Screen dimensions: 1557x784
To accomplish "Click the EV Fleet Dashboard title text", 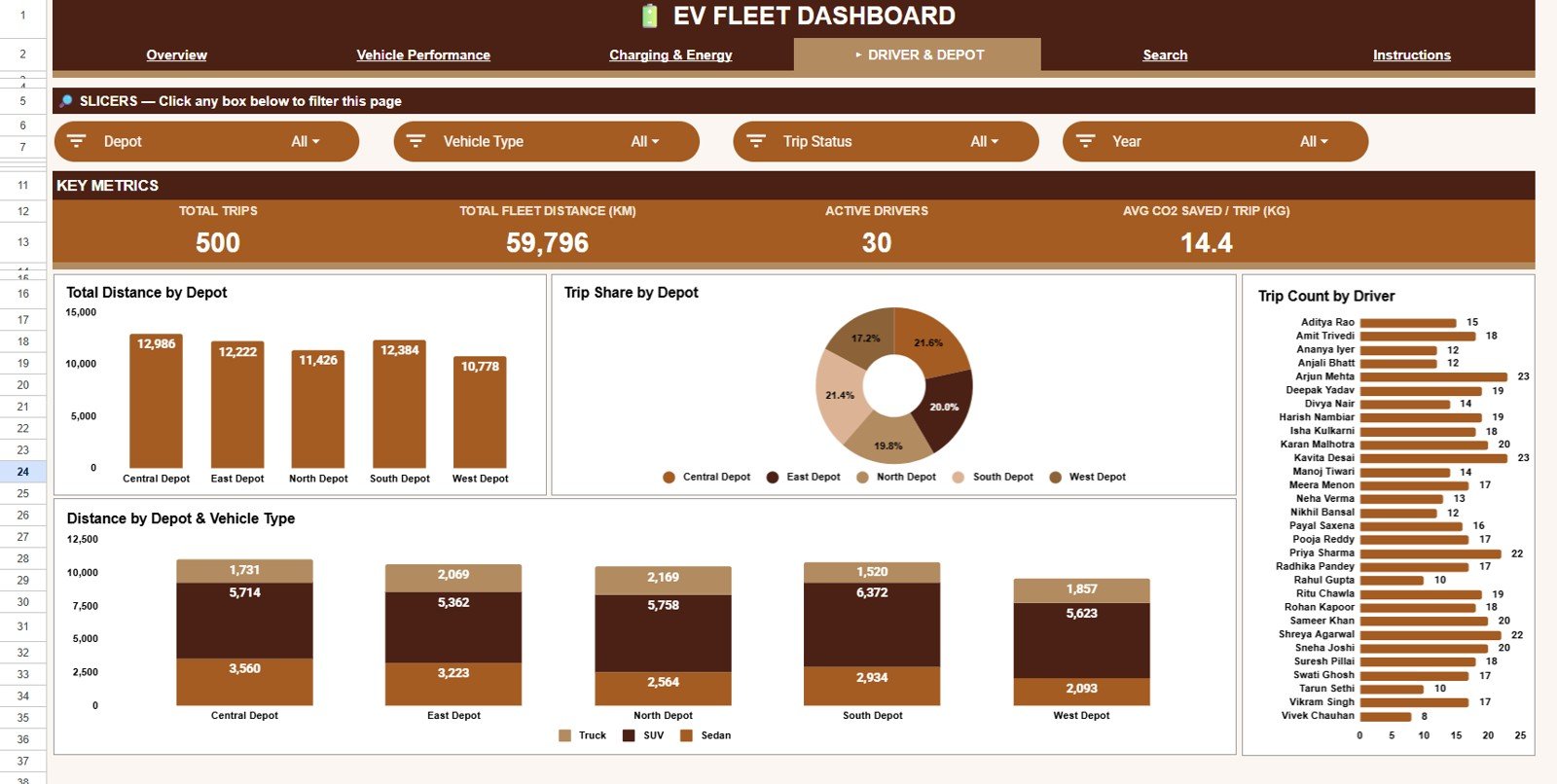I will click(815, 16).
